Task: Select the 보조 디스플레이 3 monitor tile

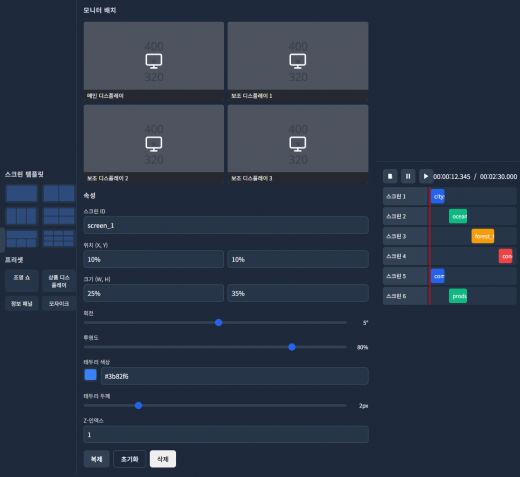Action: click(298, 144)
